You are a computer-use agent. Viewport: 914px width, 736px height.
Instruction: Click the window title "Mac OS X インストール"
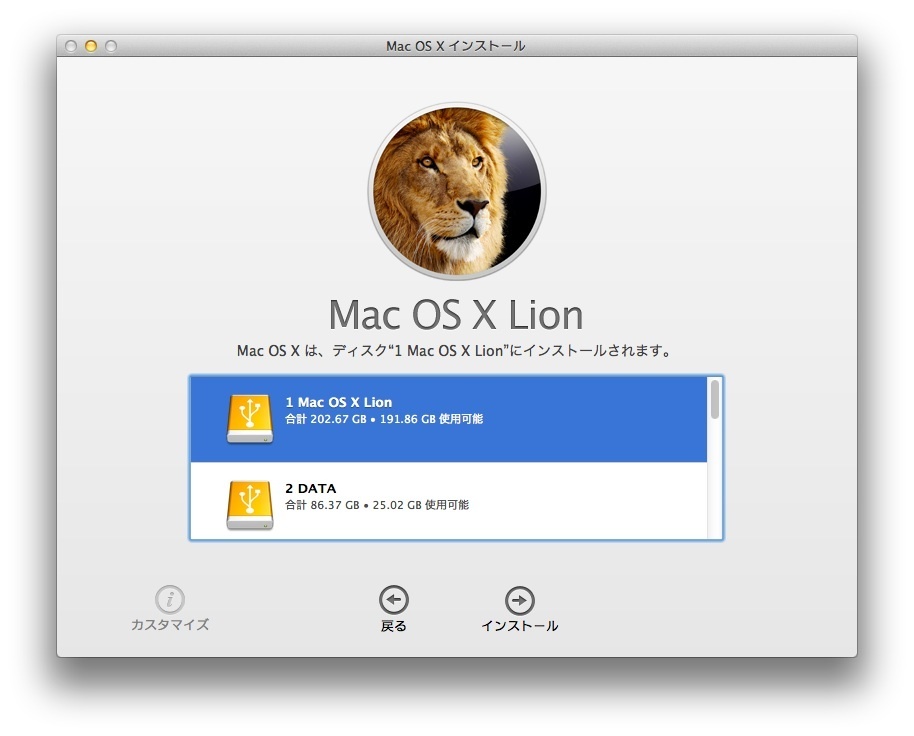456,46
